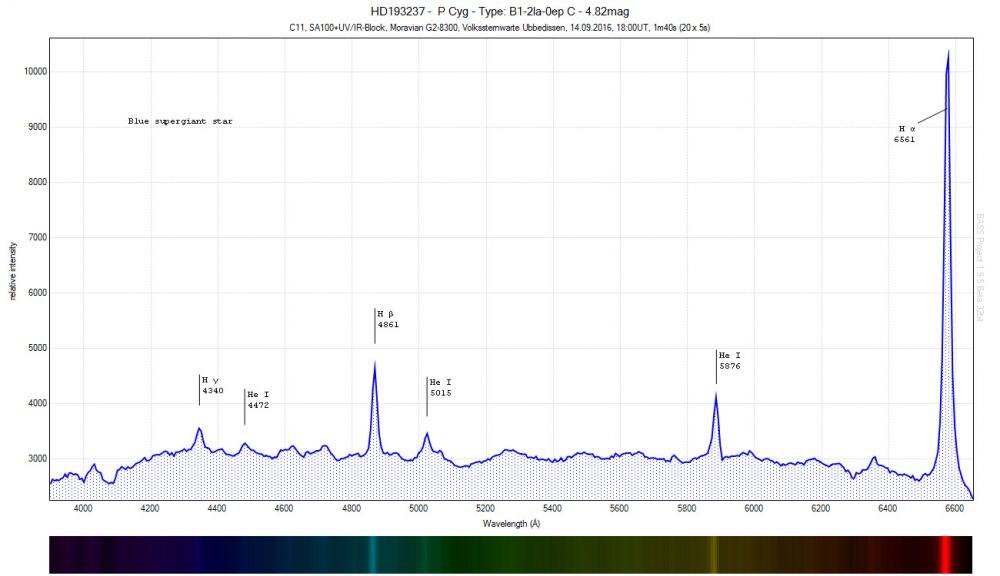Select the "He I 5015" line label
Image resolution: width=1000 pixels, height=576 pixels.
point(441,388)
